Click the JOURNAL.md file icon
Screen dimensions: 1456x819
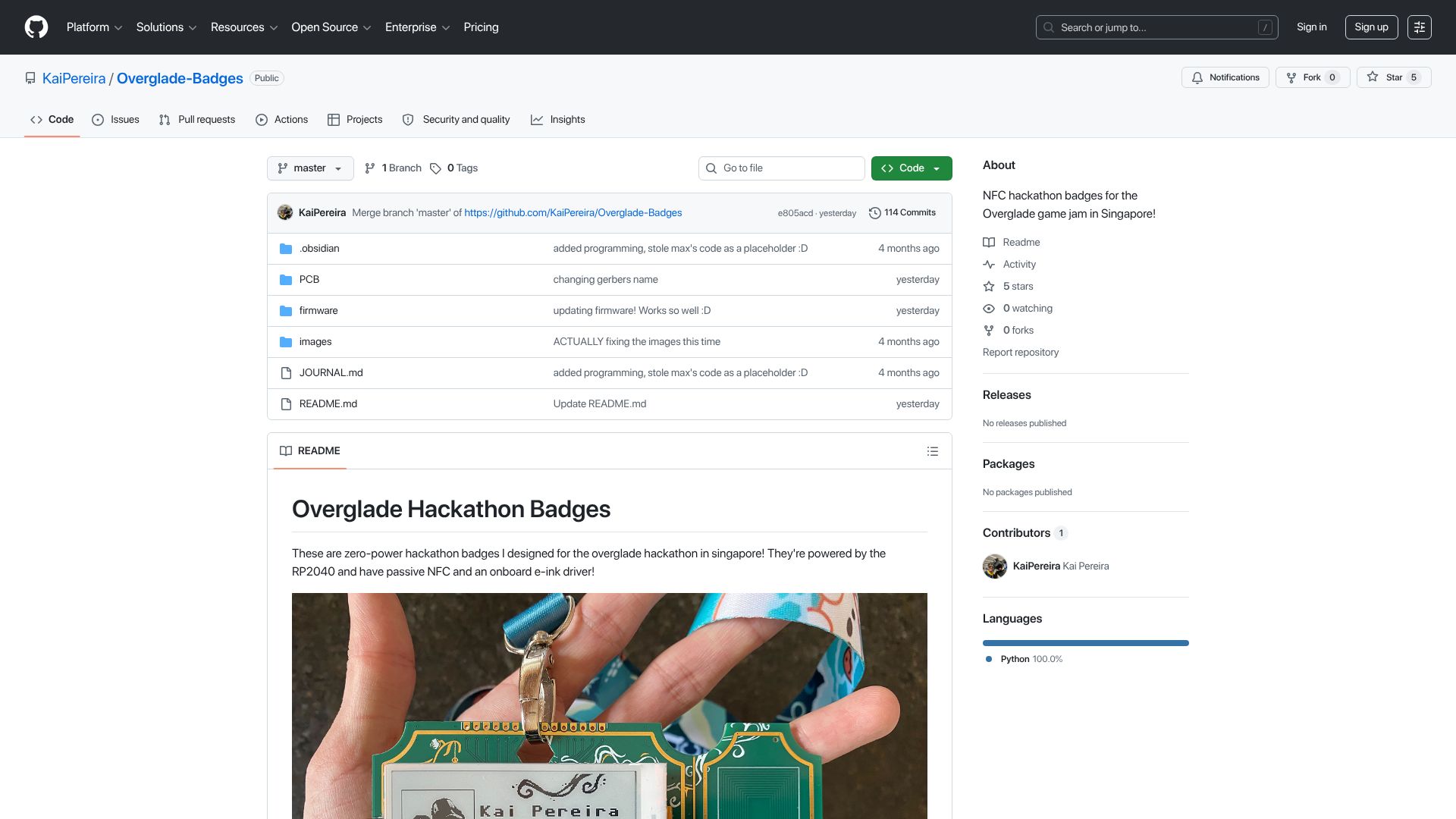point(286,373)
